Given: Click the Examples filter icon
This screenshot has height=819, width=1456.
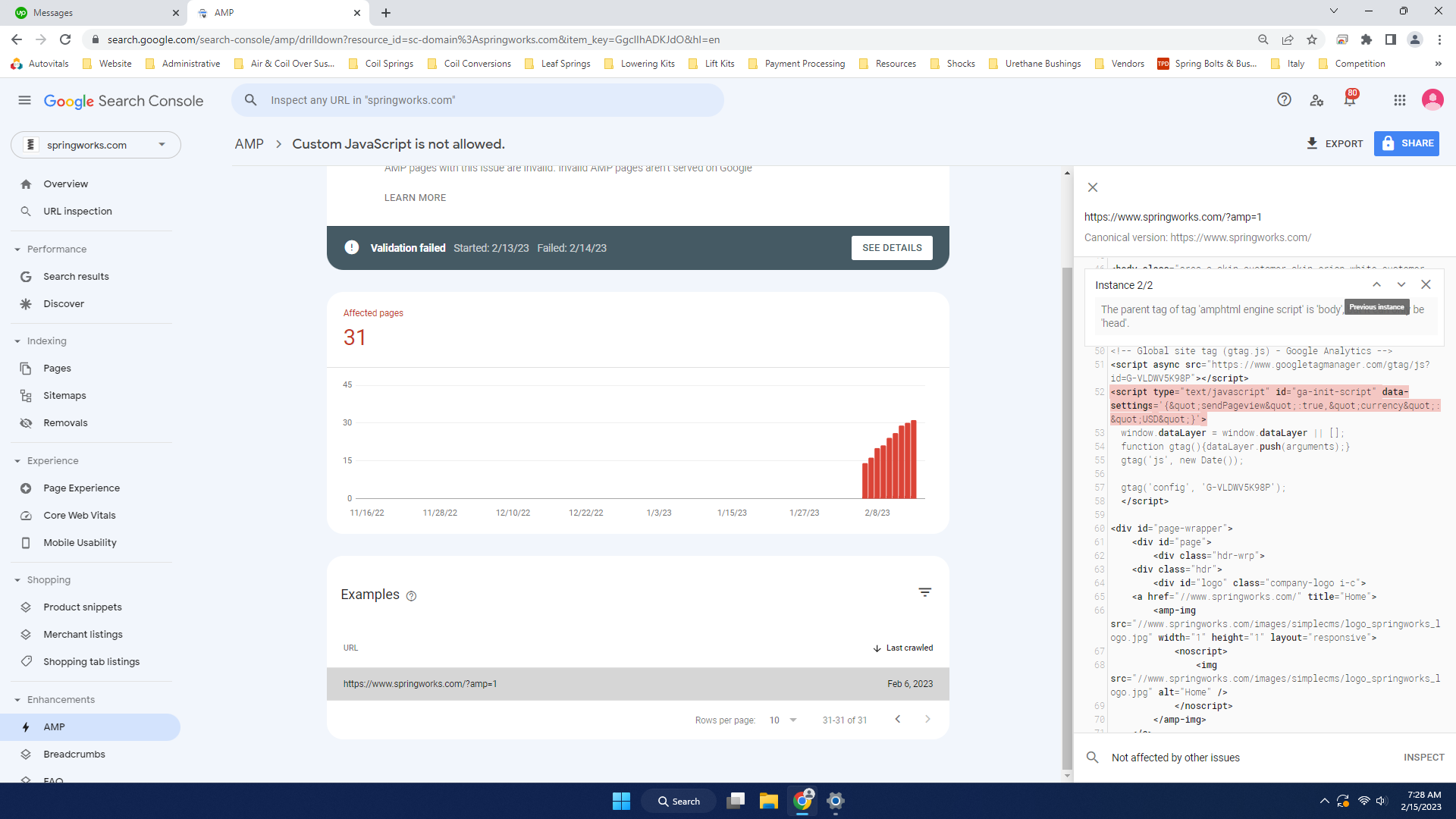Looking at the screenshot, I should pos(924,592).
